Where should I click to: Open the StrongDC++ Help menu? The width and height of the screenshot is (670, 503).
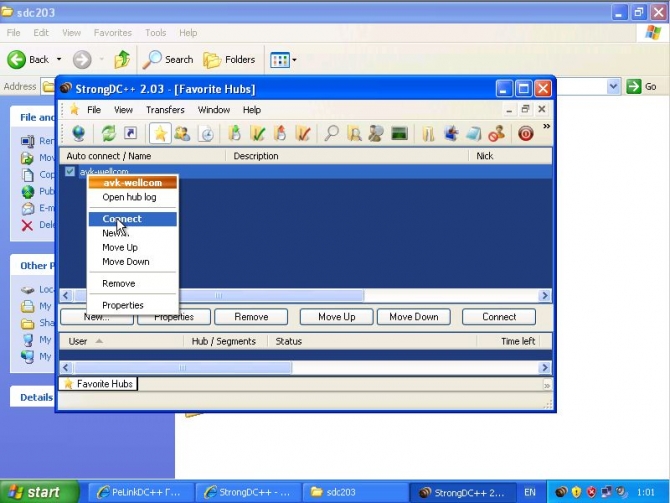(252, 110)
